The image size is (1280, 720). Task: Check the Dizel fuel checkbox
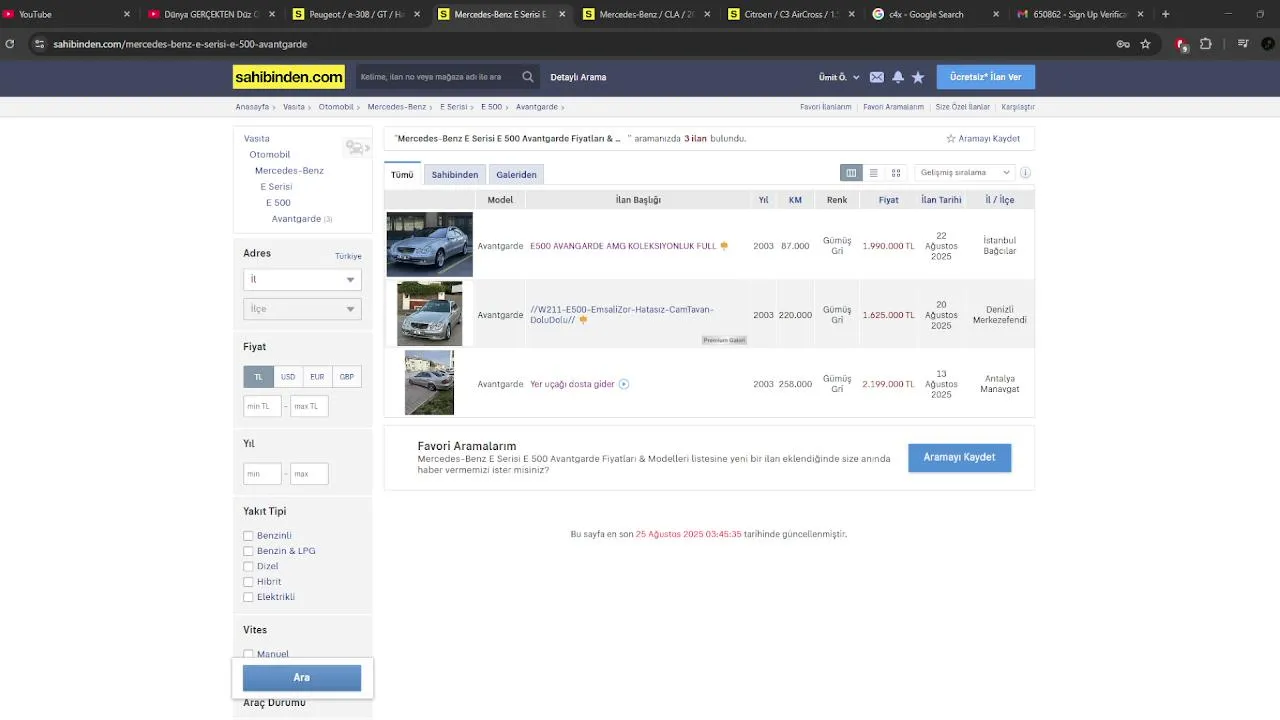click(x=248, y=566)
